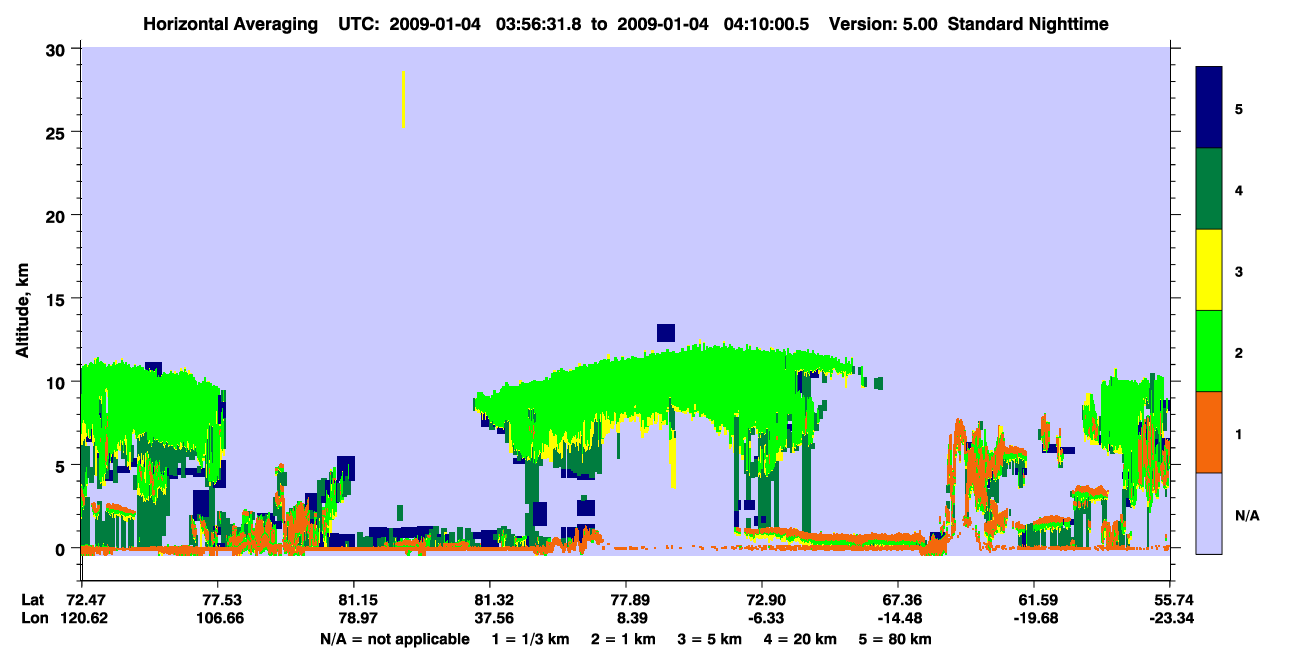Click the longitude value -14.48

[898, 618]
